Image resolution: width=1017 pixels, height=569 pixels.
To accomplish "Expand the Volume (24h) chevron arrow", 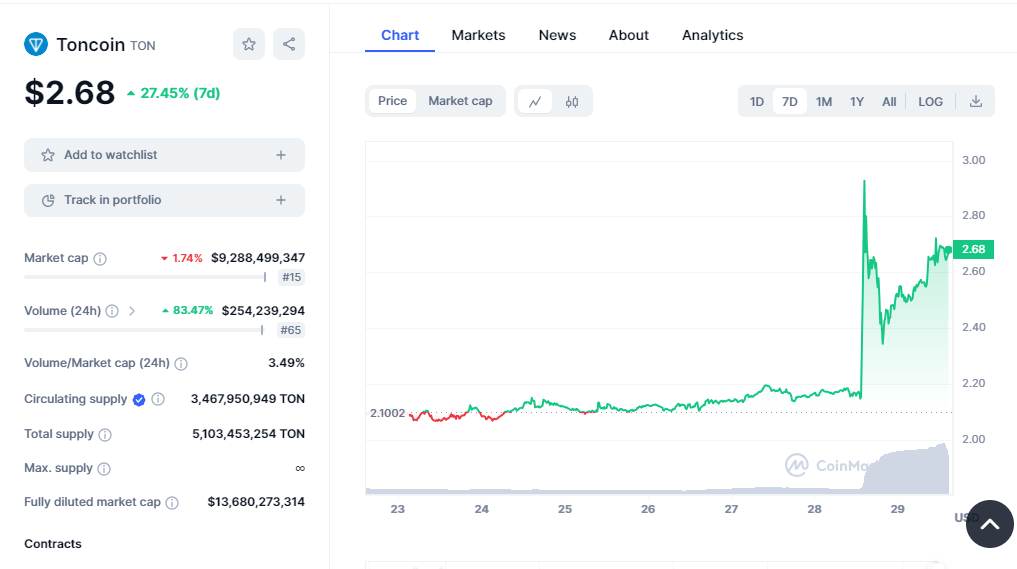I will [x=132, y=311].
